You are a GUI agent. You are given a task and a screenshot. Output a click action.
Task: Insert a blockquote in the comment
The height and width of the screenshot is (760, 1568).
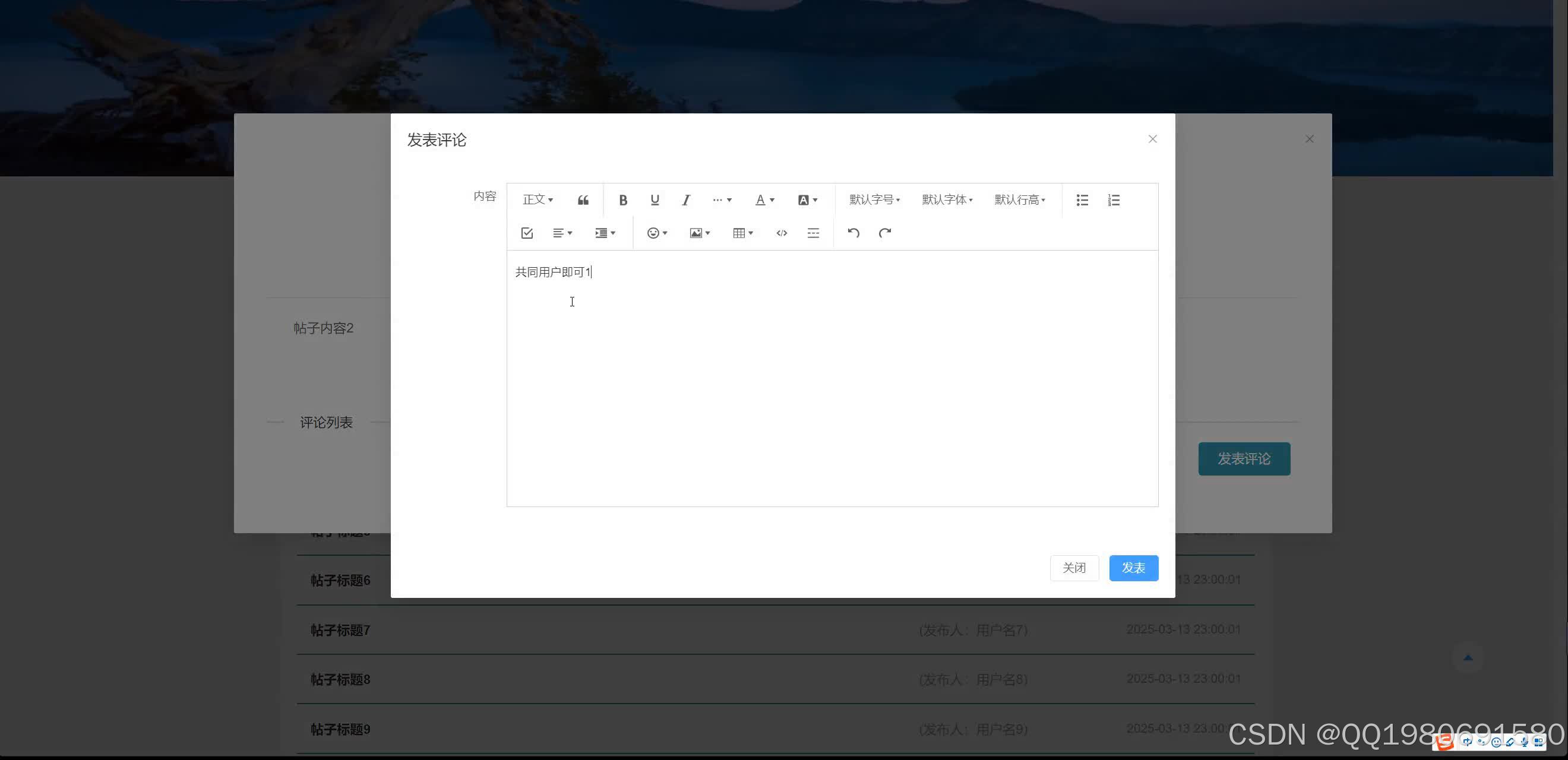tap(583, 199)
